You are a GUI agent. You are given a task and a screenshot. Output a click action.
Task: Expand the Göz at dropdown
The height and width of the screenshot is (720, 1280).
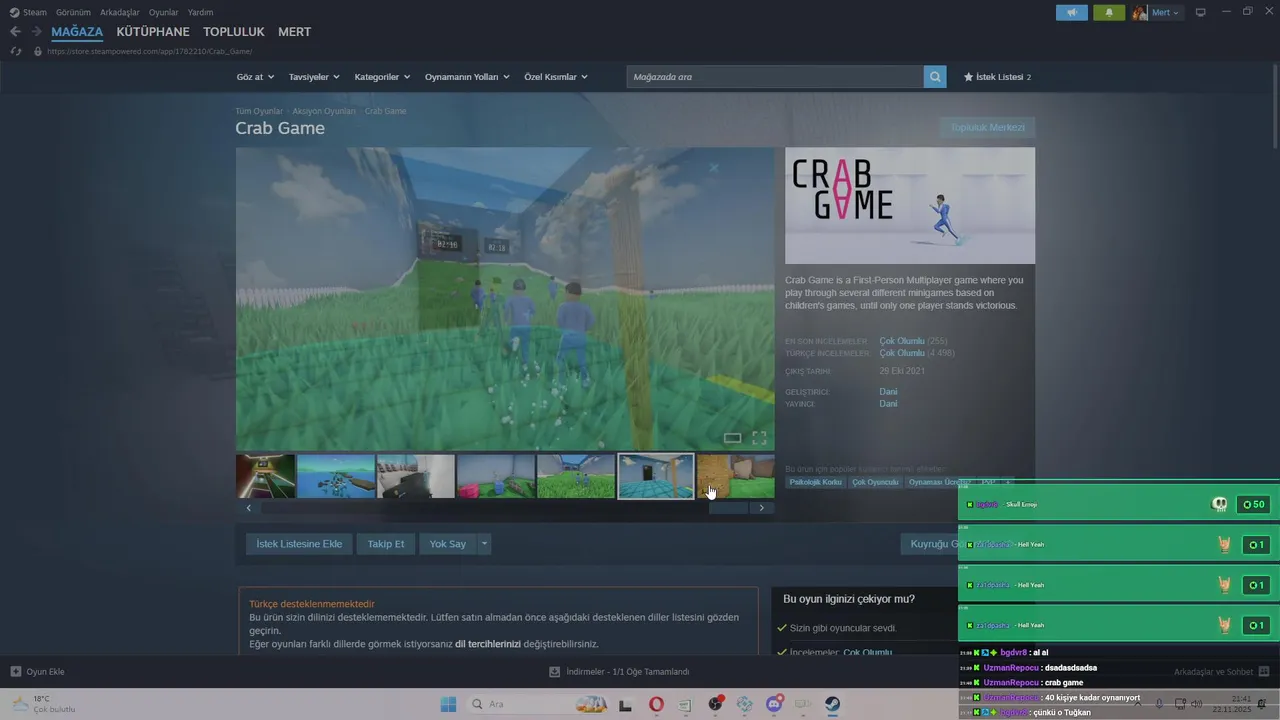pyautogui.click(x=255, y=77)
